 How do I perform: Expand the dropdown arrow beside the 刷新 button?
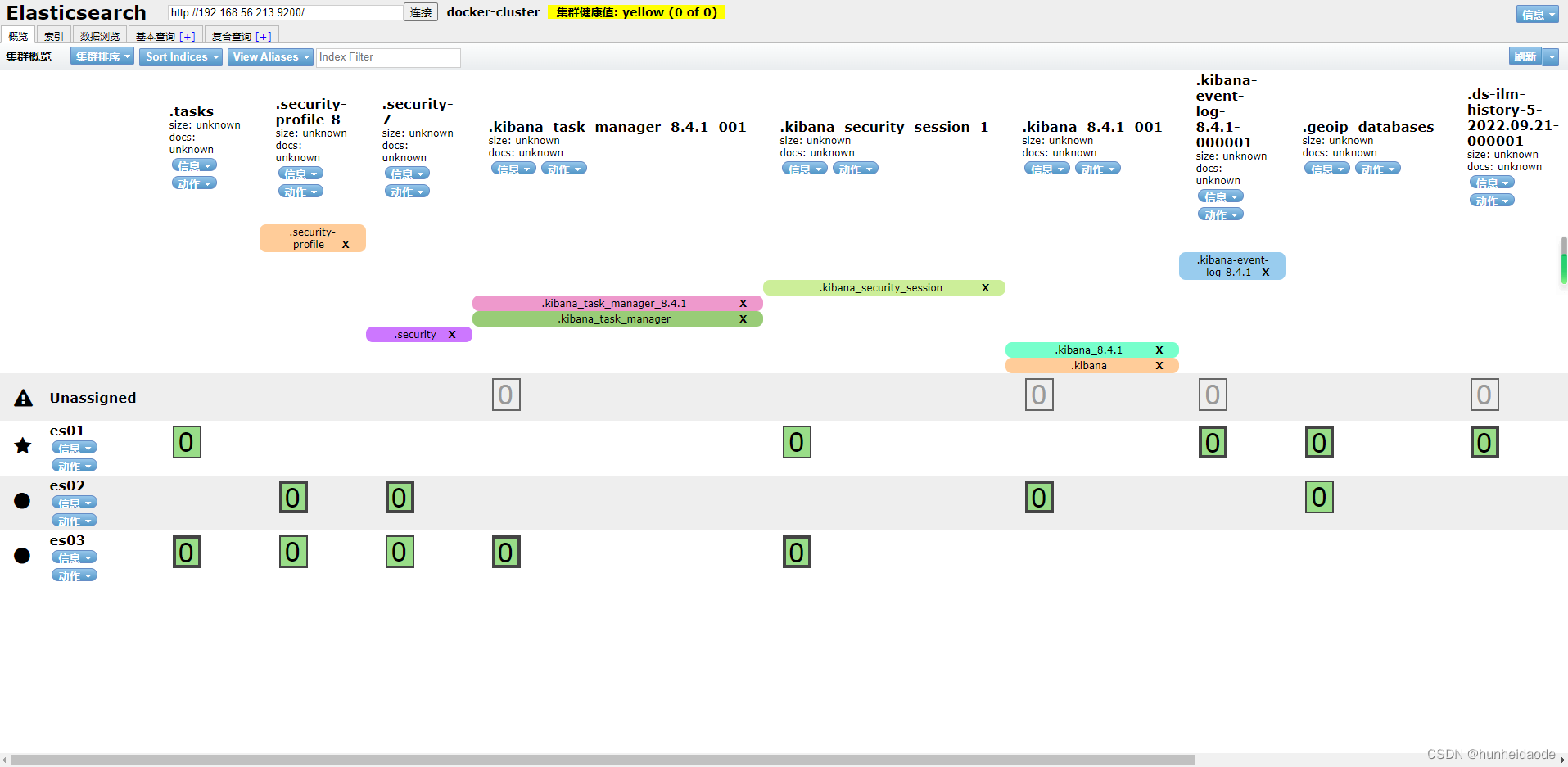tap(1552, 56)
